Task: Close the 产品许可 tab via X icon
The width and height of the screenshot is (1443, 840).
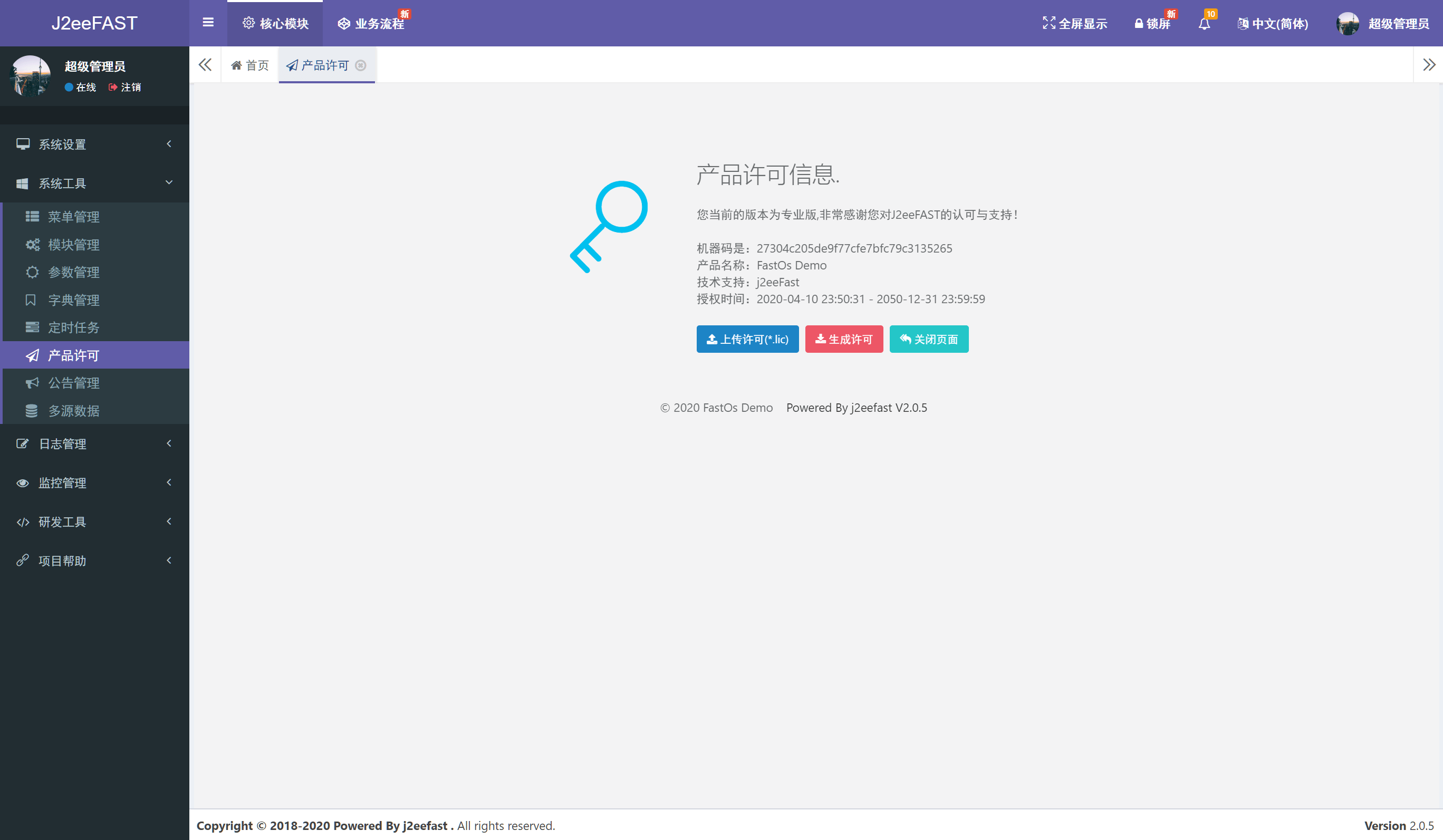Action: pyautogui.click(x=361, y=65)
